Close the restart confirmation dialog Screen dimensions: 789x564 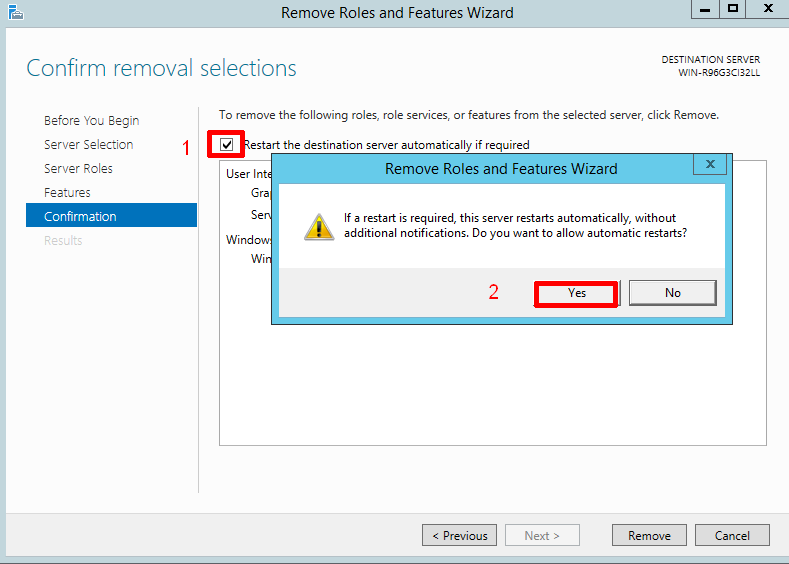tap(710, 164)
